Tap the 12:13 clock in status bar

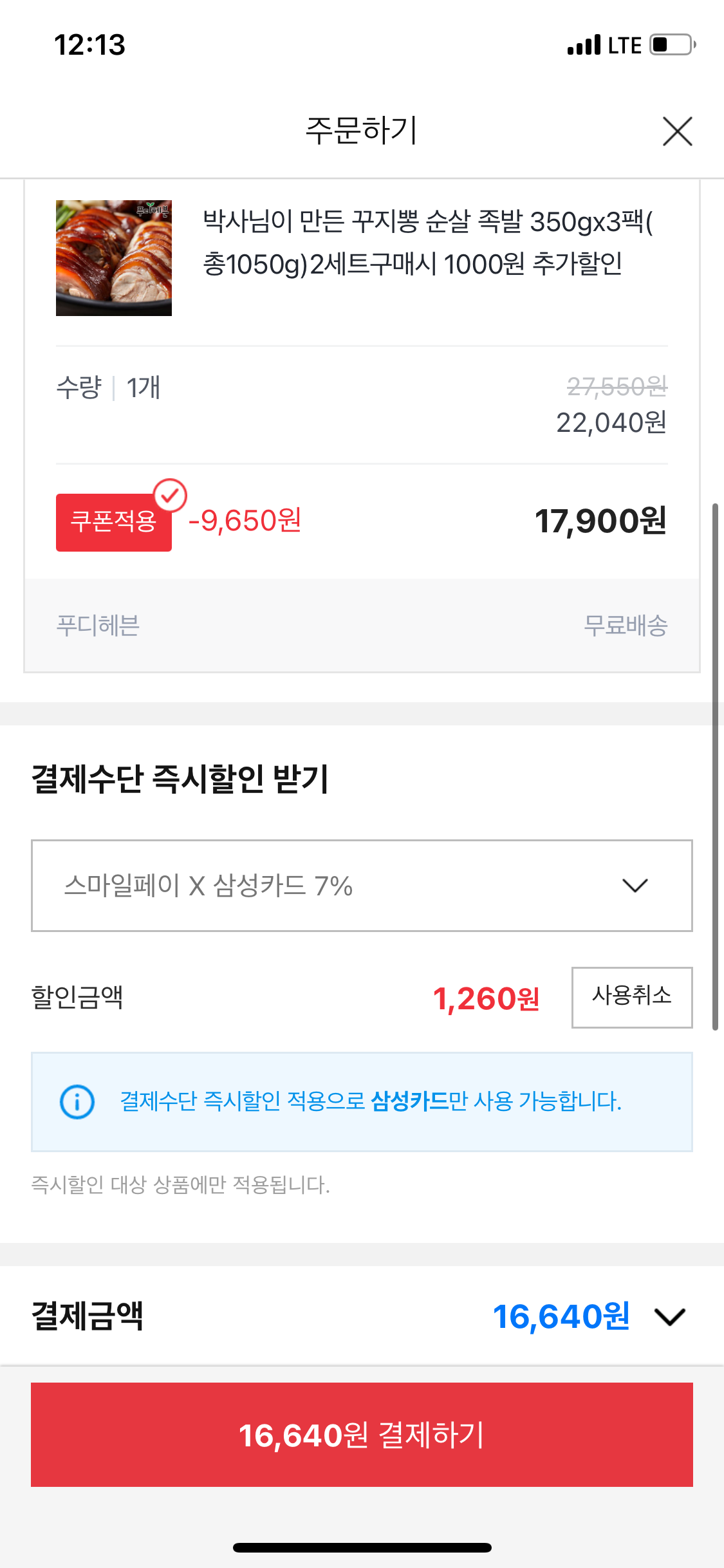click(x=89, y=45)
